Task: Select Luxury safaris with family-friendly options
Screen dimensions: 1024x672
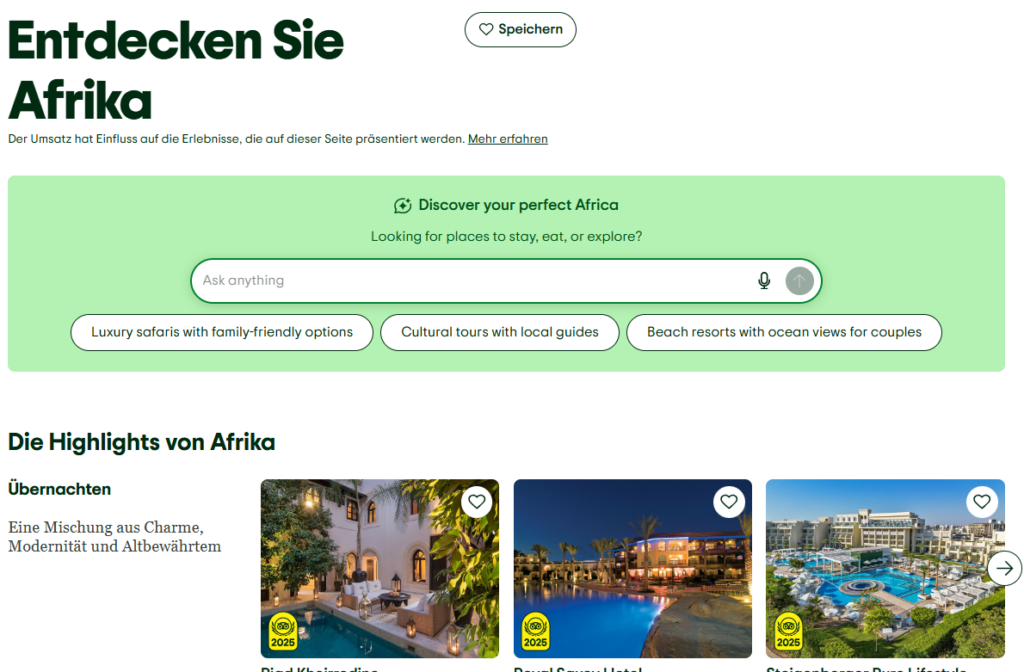Action: click(x=222, y=332)
